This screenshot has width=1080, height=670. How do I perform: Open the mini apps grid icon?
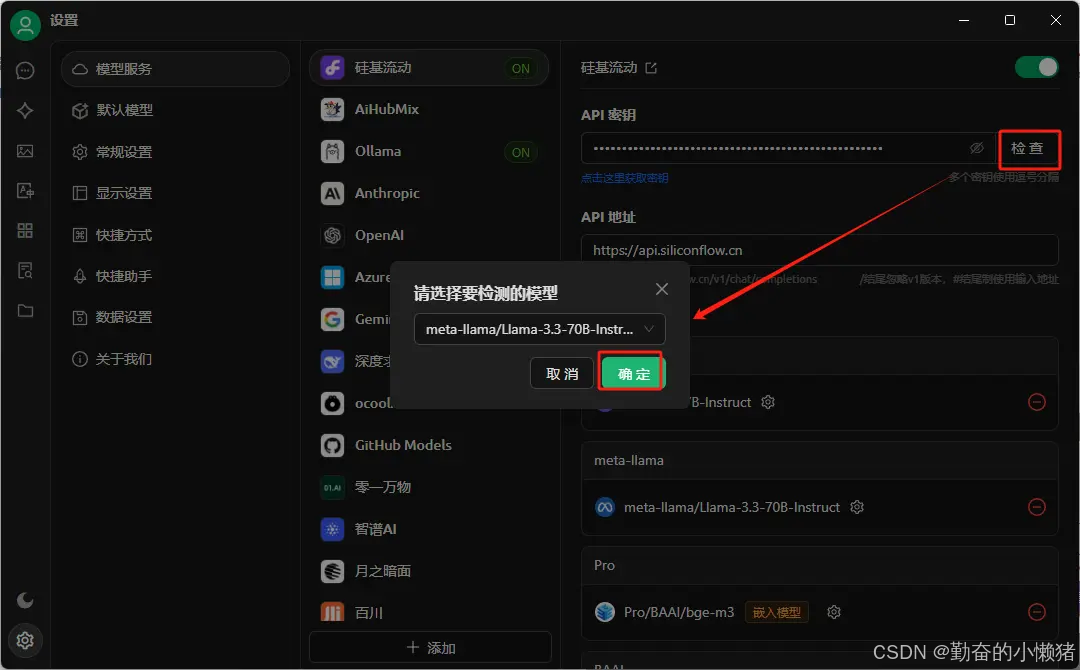coord(25,231)
